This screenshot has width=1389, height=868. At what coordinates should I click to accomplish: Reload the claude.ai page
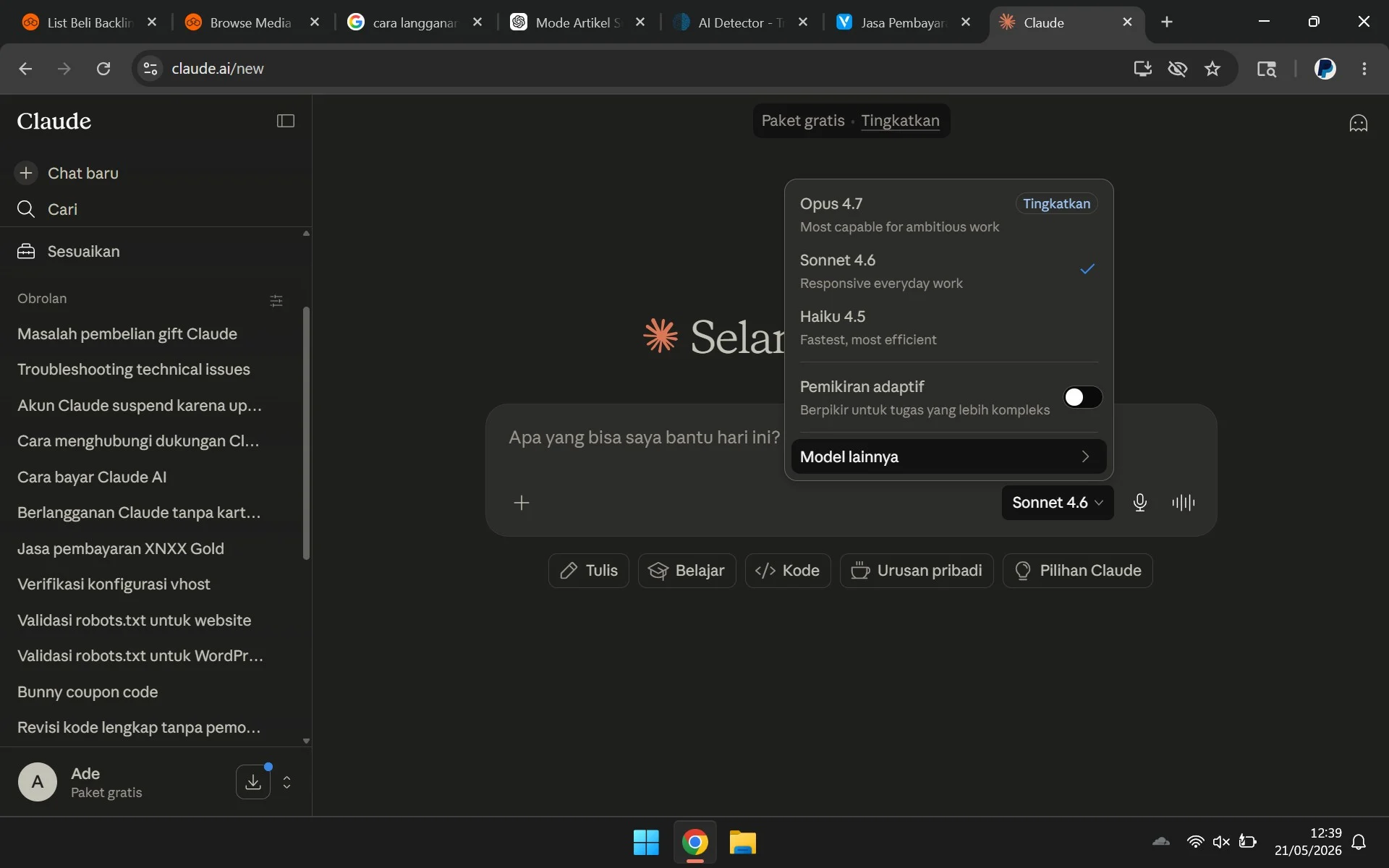pos(103,69)
